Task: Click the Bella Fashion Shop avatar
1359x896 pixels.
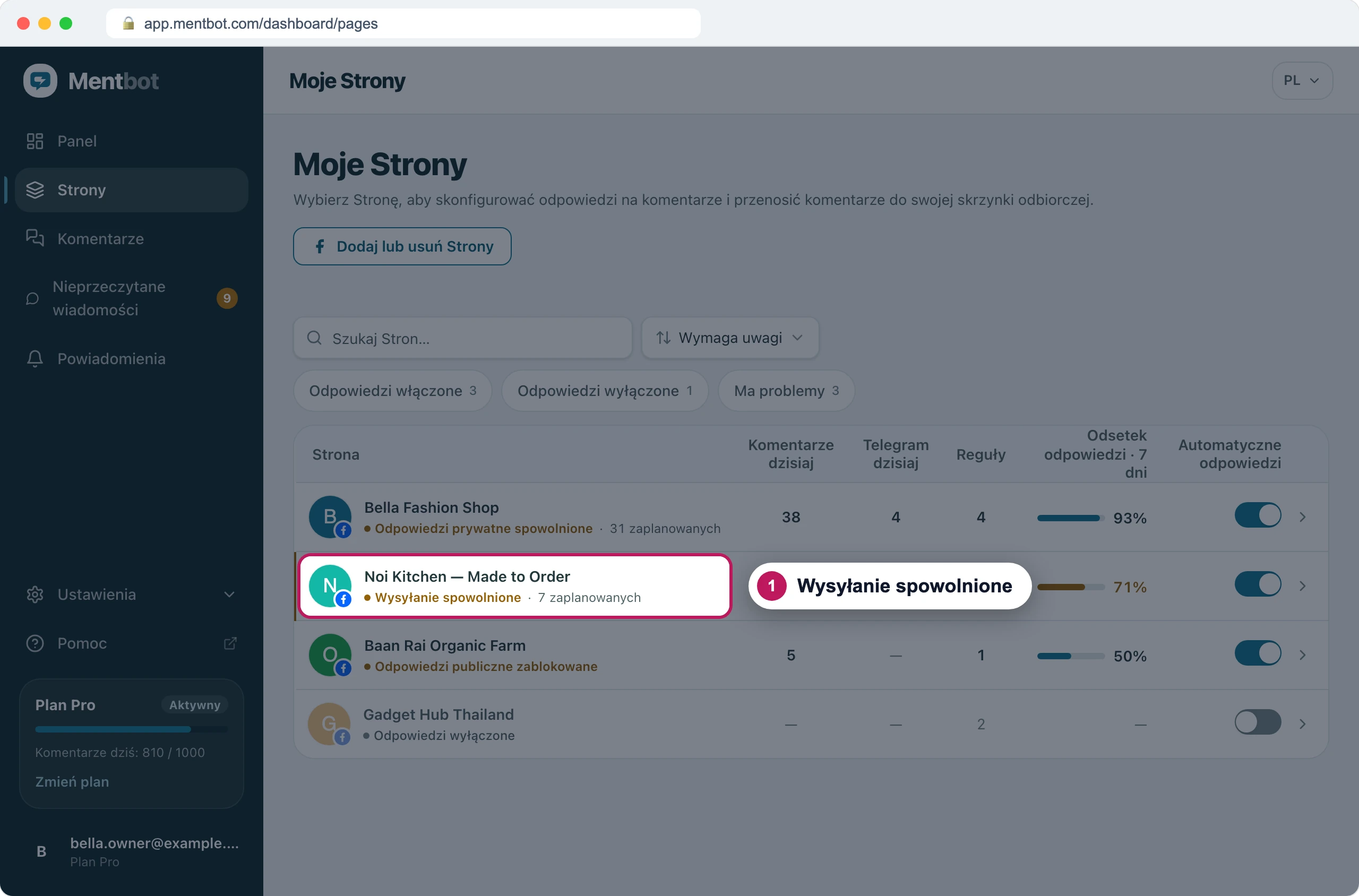Action: pos(330,516)
